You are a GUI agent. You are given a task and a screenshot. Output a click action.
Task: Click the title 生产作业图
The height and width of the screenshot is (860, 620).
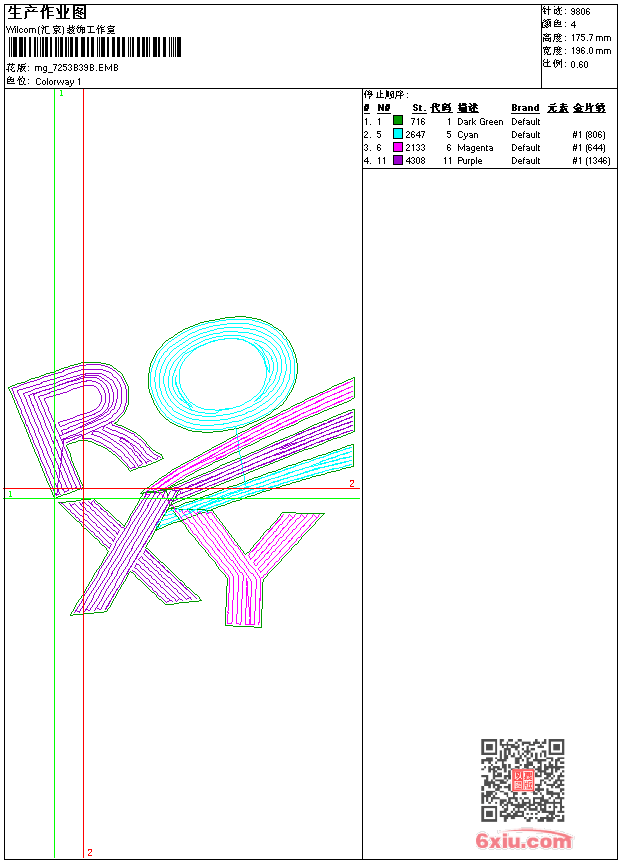pyautogui.click(x=47, y=13)
